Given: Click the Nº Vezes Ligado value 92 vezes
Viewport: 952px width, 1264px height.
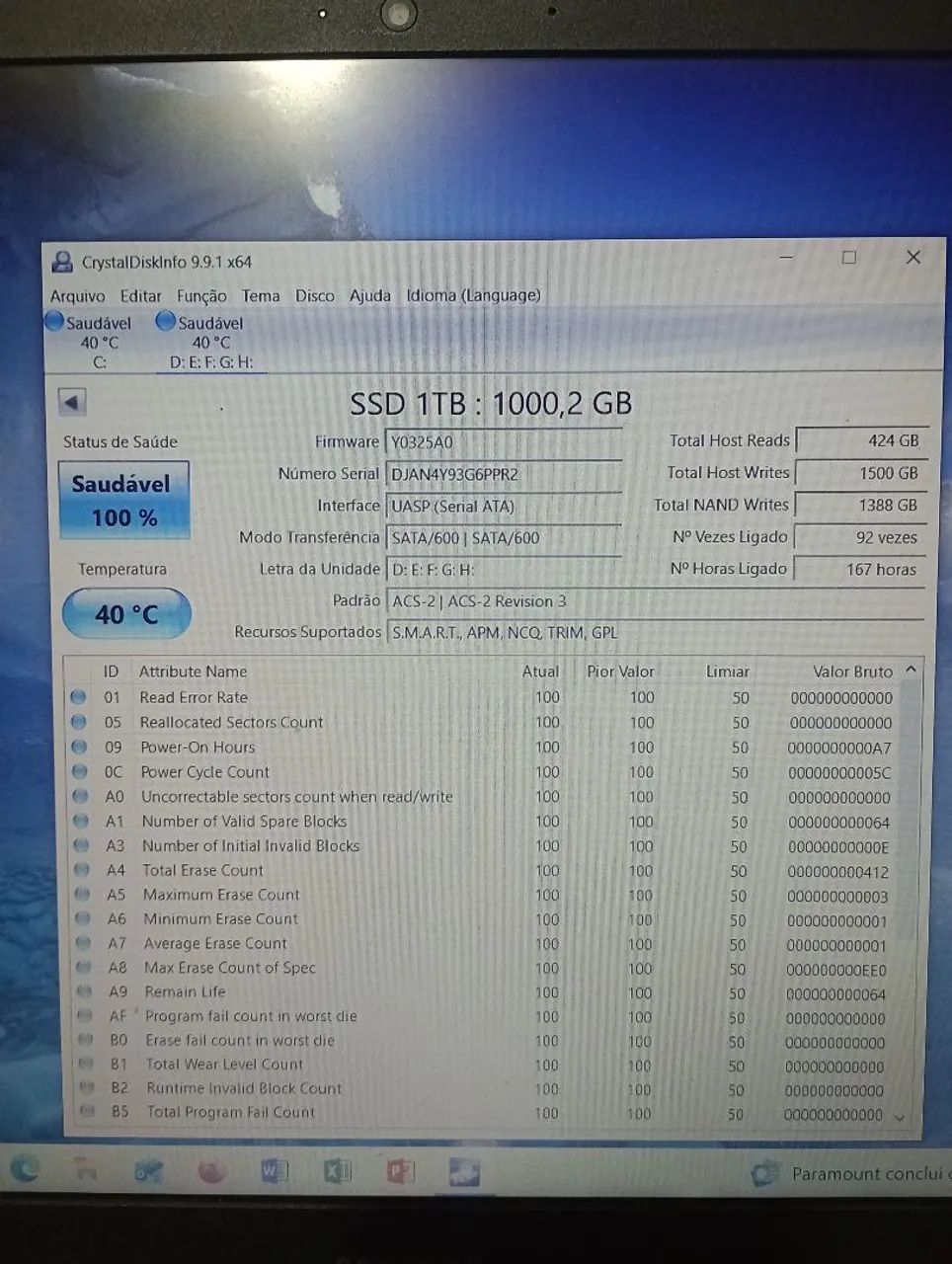Looking at the screenshot, I should tap(861, 537).
